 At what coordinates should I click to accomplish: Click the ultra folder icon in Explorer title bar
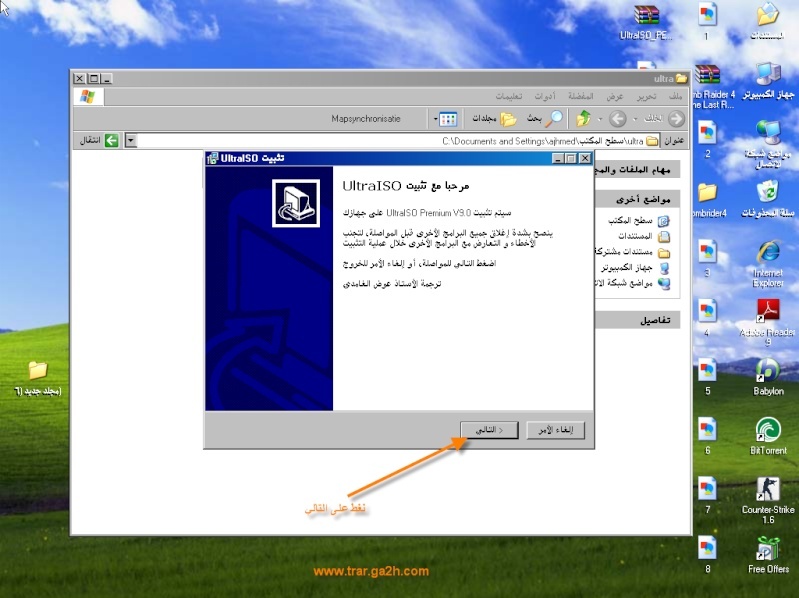[x=681, y=78]
